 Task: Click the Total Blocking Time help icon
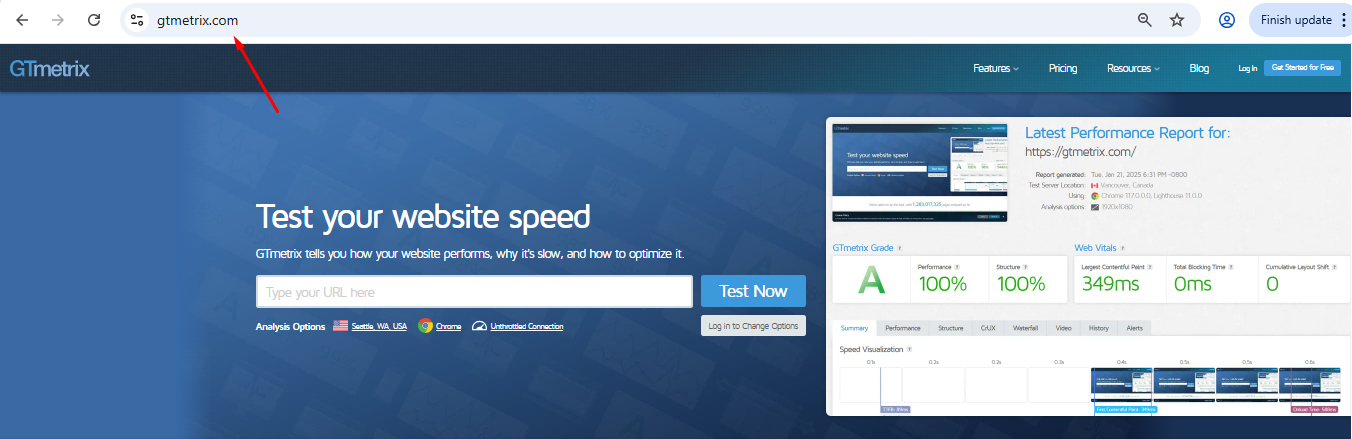tap(1230, 267)
